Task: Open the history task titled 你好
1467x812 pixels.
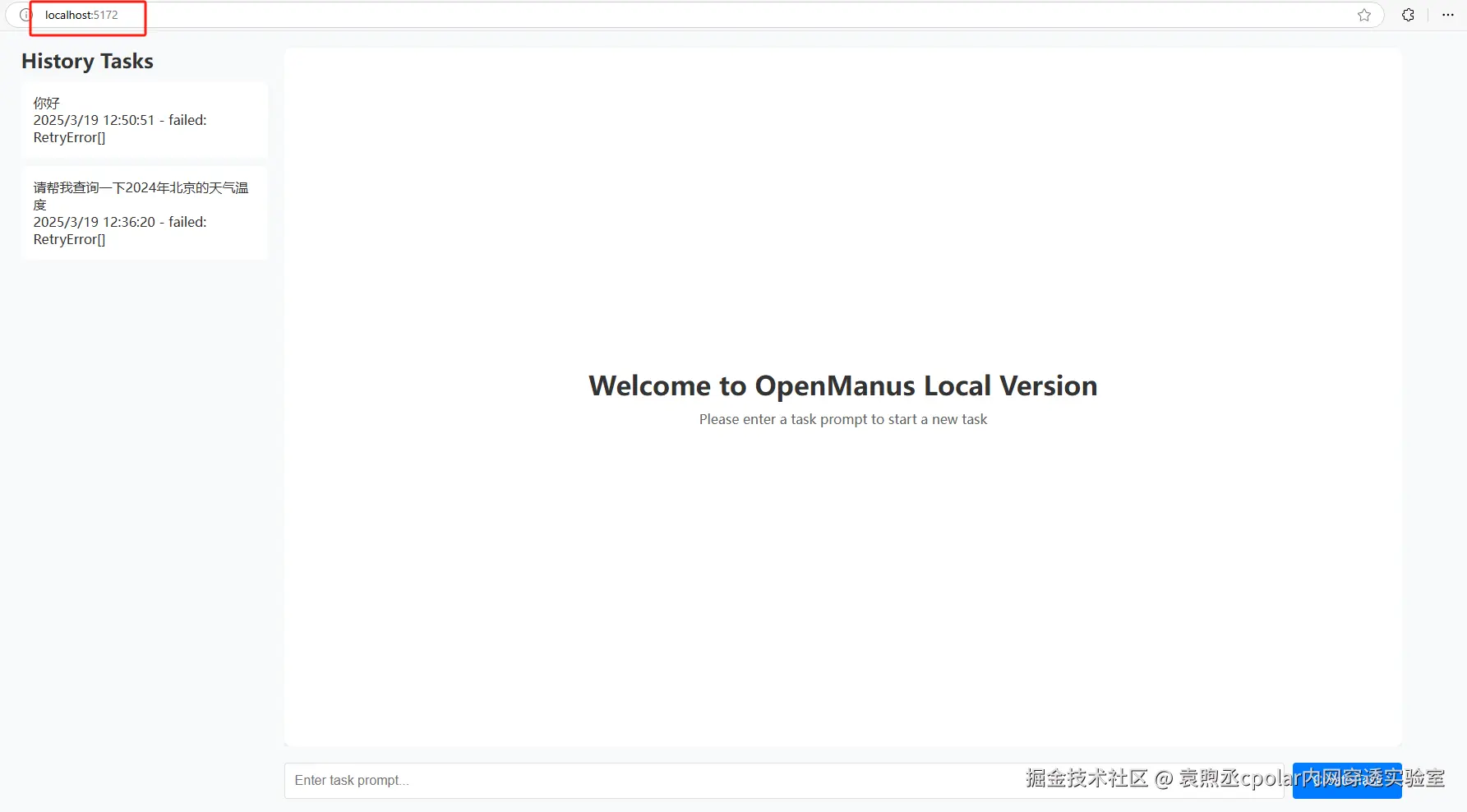Action: (x=145, y=120)
